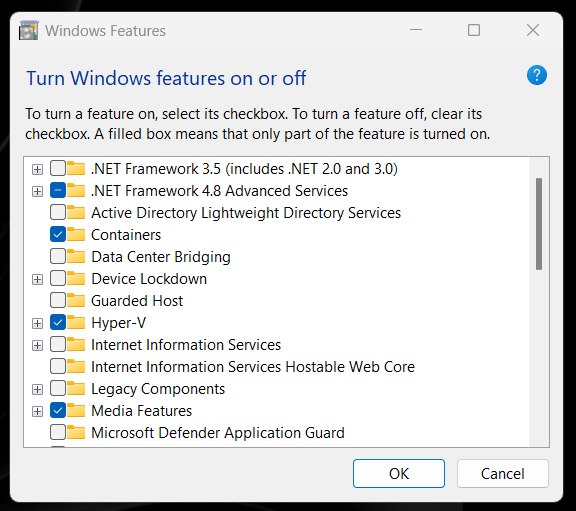Select the Device Lockdown list item

pos(149,279)
